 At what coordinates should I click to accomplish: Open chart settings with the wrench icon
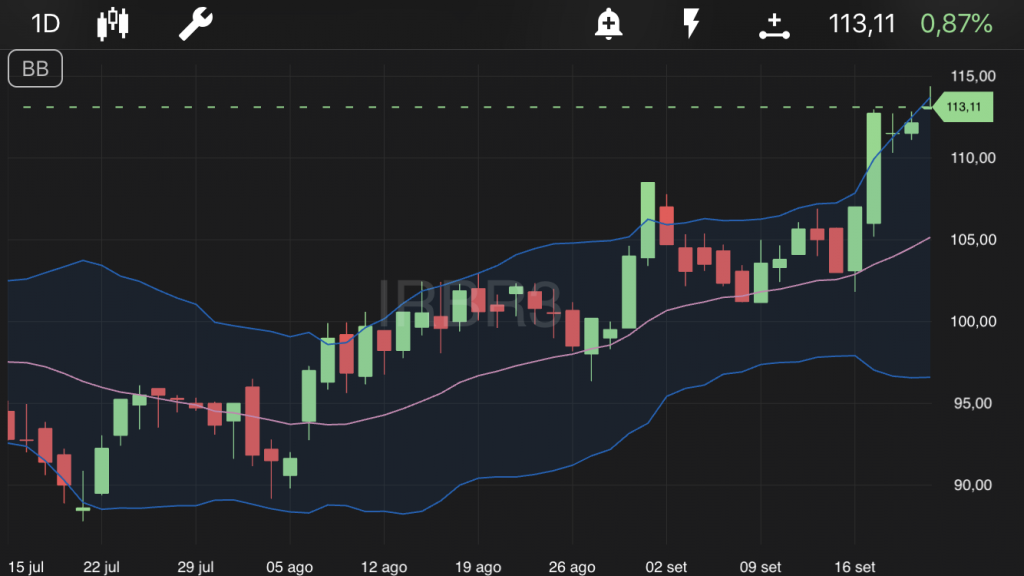(195, 24)
